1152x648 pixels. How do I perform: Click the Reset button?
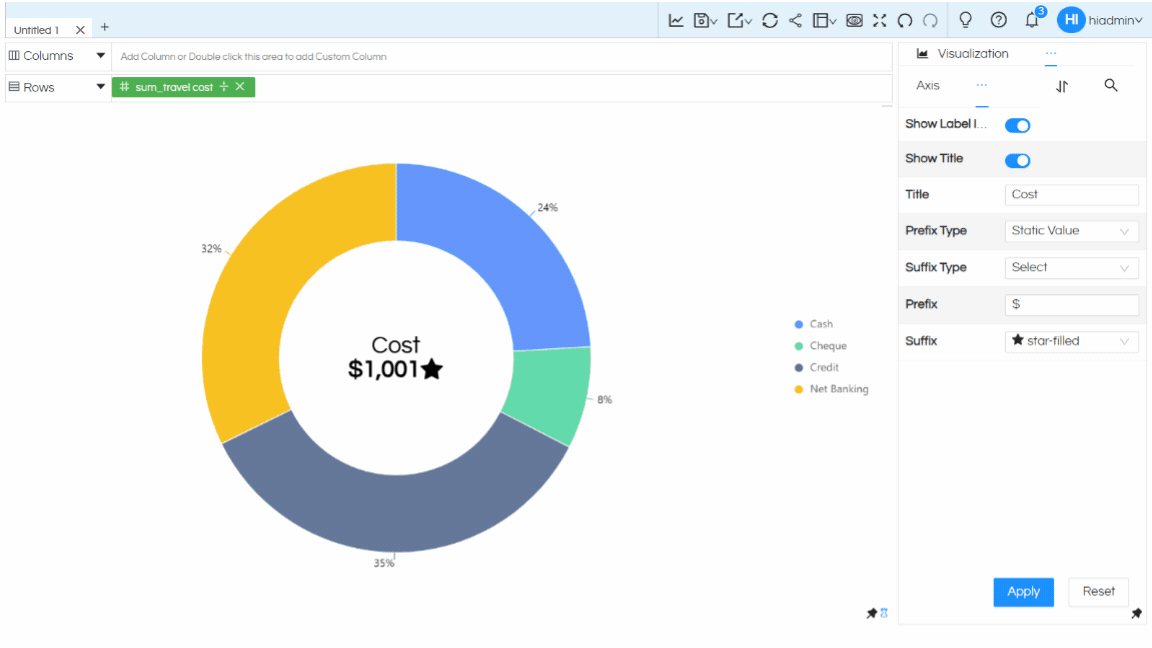[1098, 591]
